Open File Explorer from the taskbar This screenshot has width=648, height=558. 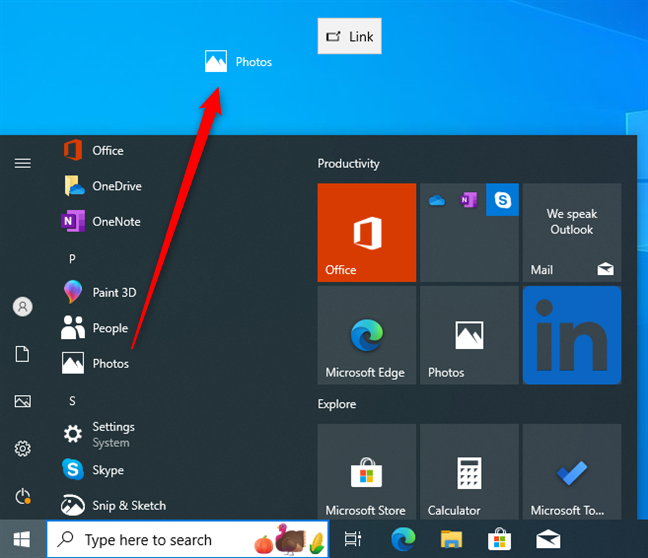(x=451, y=539)
